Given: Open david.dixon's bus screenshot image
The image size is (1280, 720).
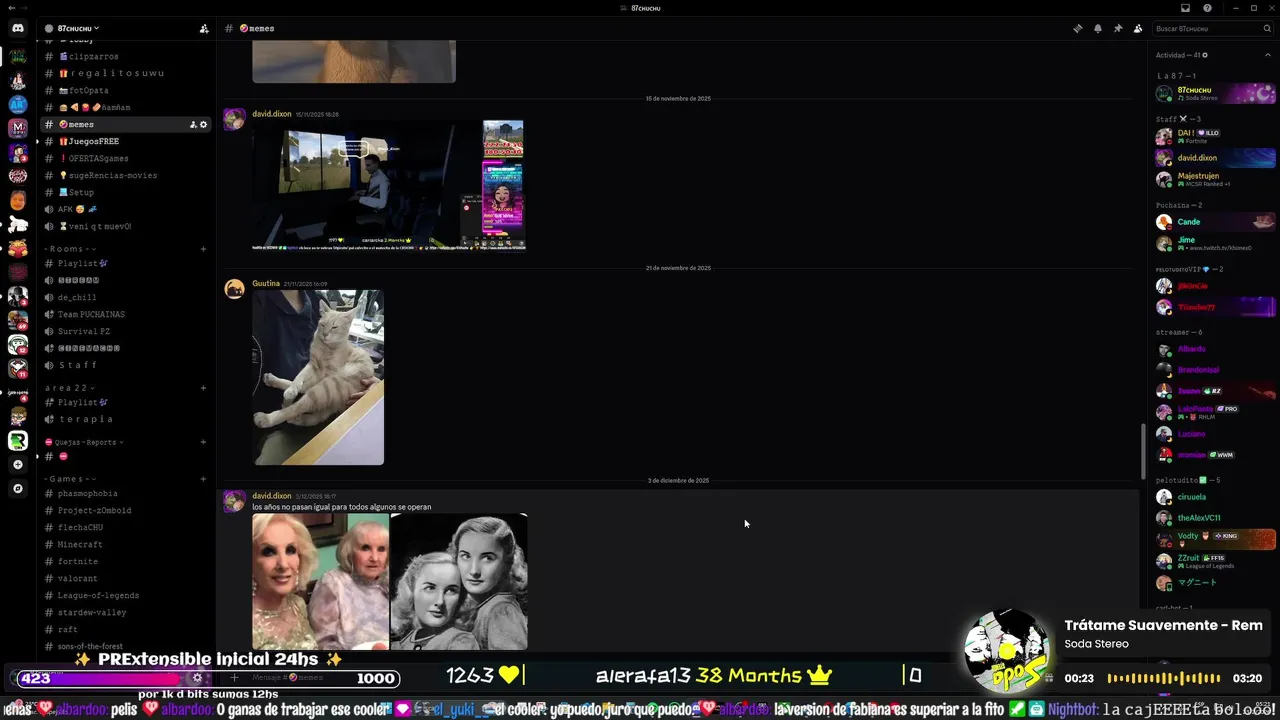Looking at the screenshot, I should [389, 185].
